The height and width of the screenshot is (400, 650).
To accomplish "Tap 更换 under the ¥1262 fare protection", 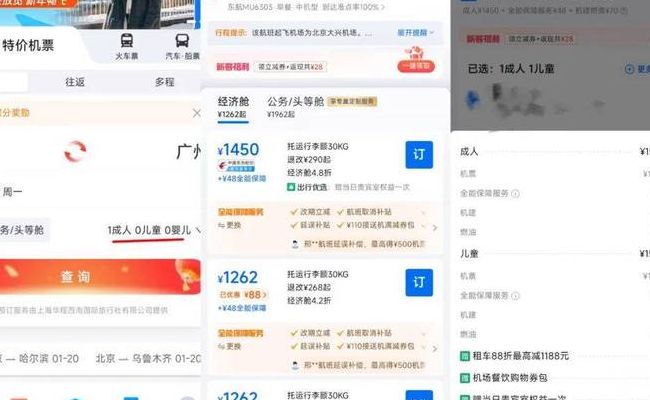I will [x=230, y=346].
